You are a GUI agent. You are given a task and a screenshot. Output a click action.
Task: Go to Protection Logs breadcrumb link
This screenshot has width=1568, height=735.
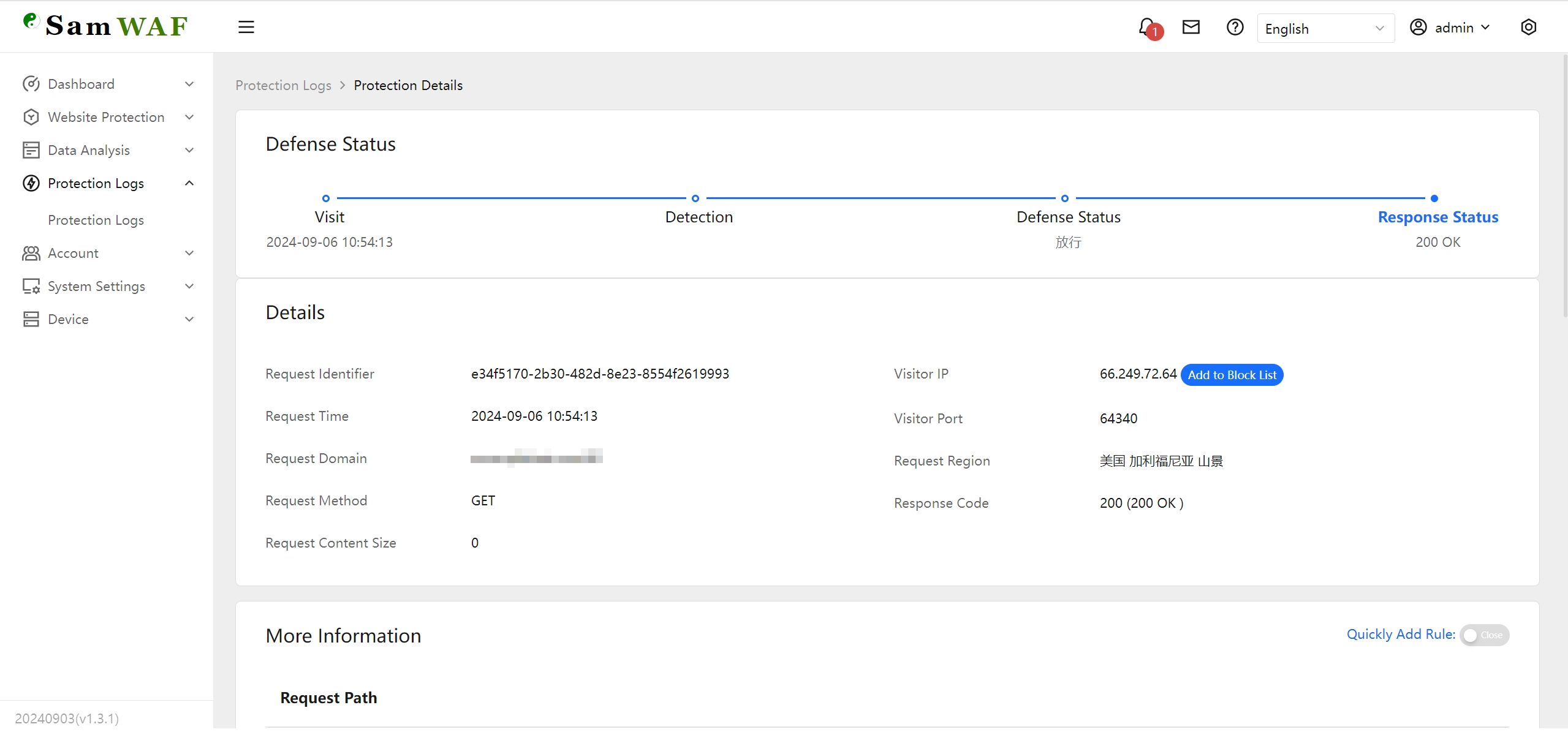click(283, 85)
